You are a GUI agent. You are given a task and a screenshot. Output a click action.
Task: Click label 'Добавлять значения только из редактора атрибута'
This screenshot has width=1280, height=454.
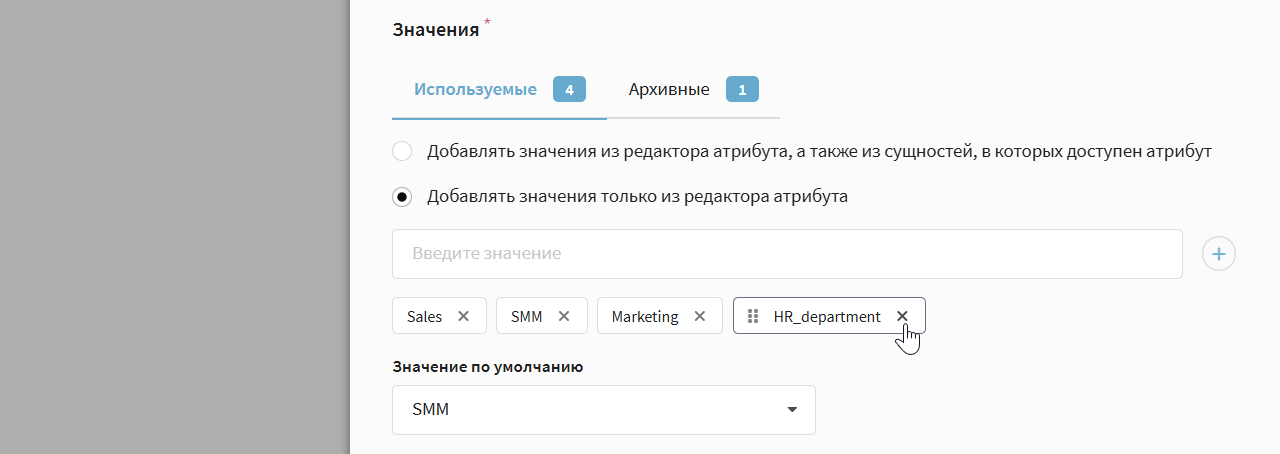637,197
